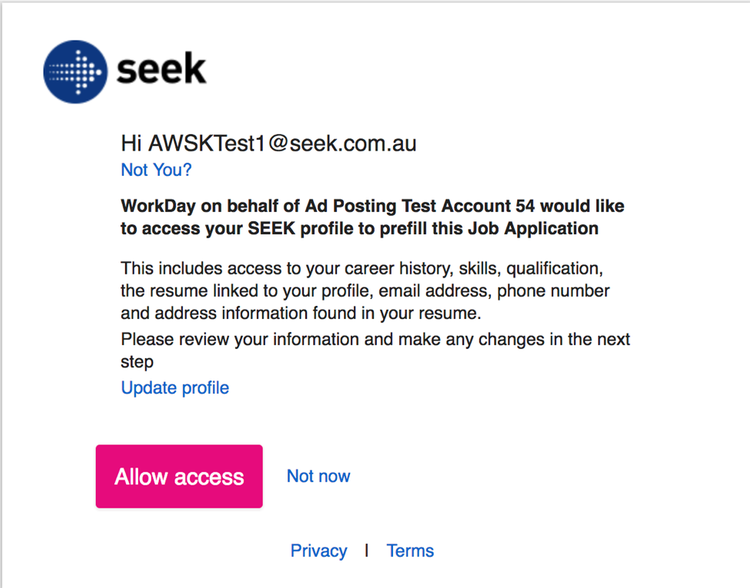The width and height of the screenshot is (750, 588).
Task: Click the word 'Hi' in the greeting
Action: [132, 143]
